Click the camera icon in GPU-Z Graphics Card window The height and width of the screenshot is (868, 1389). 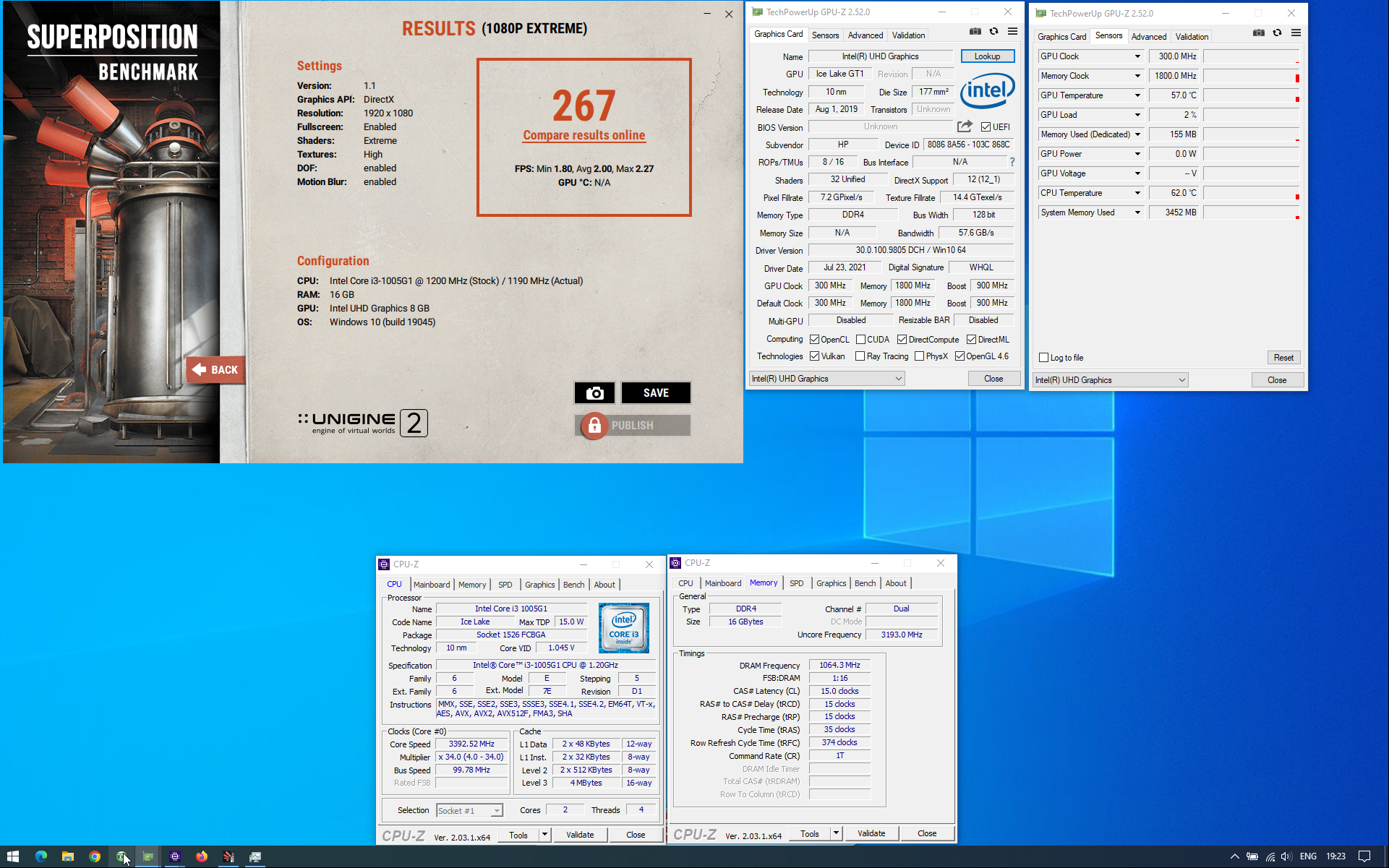(975, 32)
